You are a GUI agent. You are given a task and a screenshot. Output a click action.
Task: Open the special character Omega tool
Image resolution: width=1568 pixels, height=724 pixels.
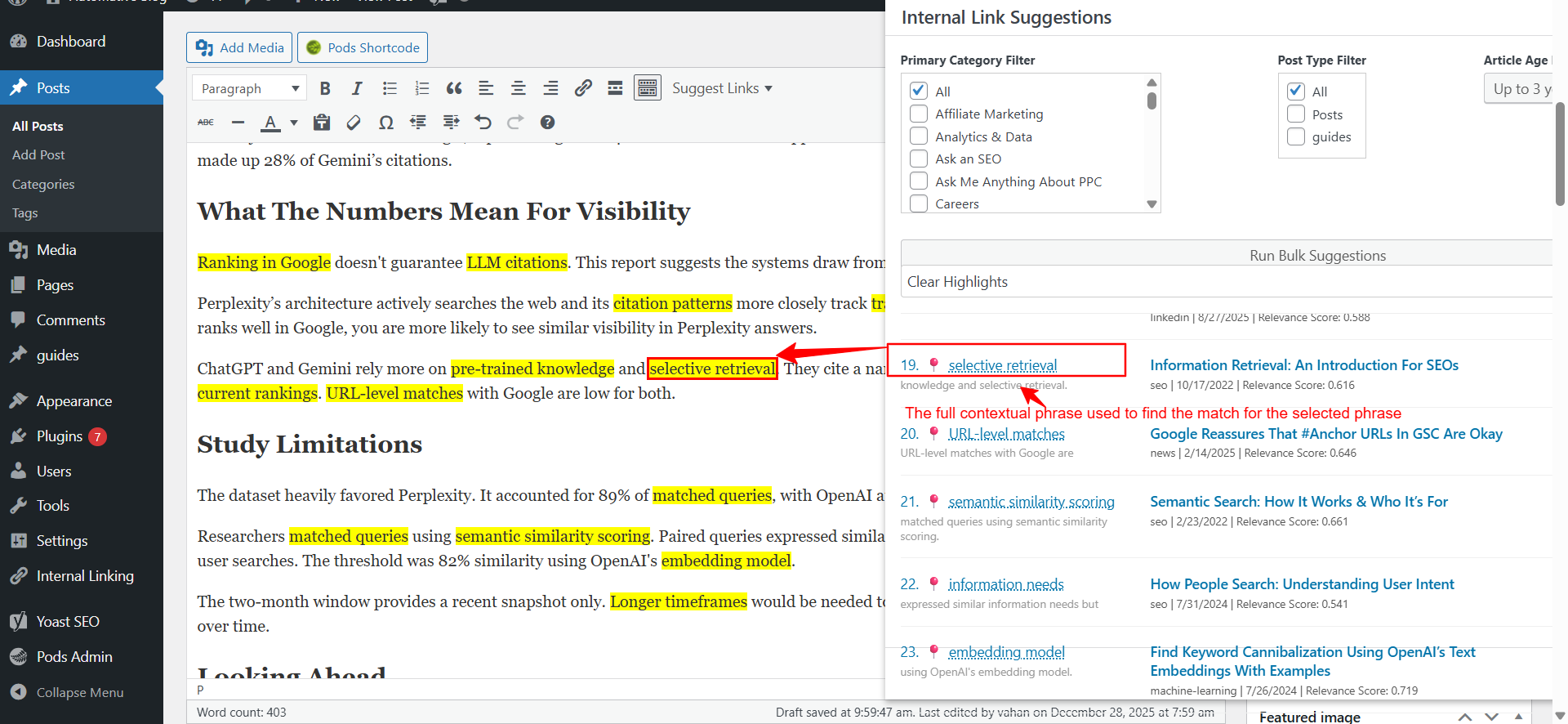click(386, 123)
